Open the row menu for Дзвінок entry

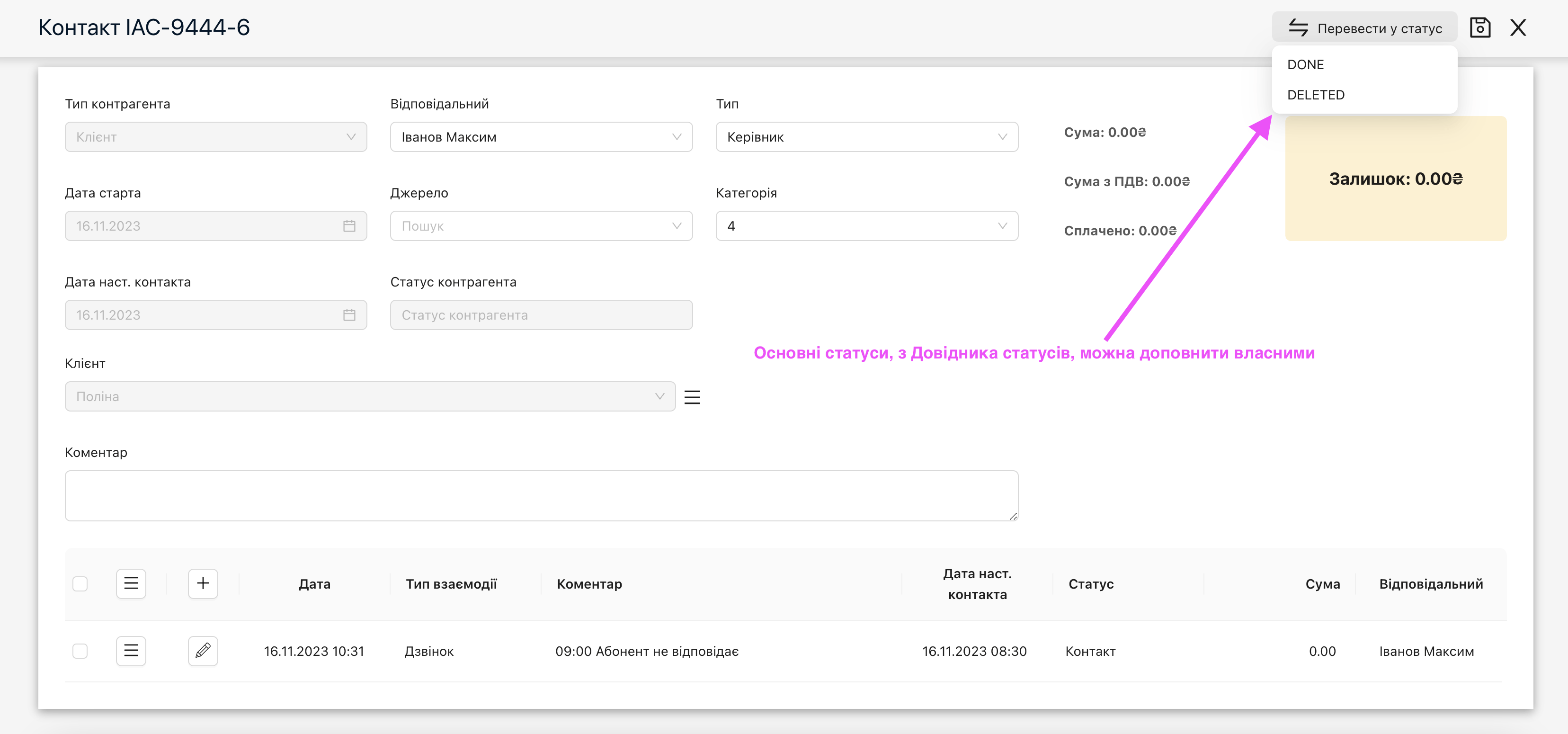[x=131, y=651]
